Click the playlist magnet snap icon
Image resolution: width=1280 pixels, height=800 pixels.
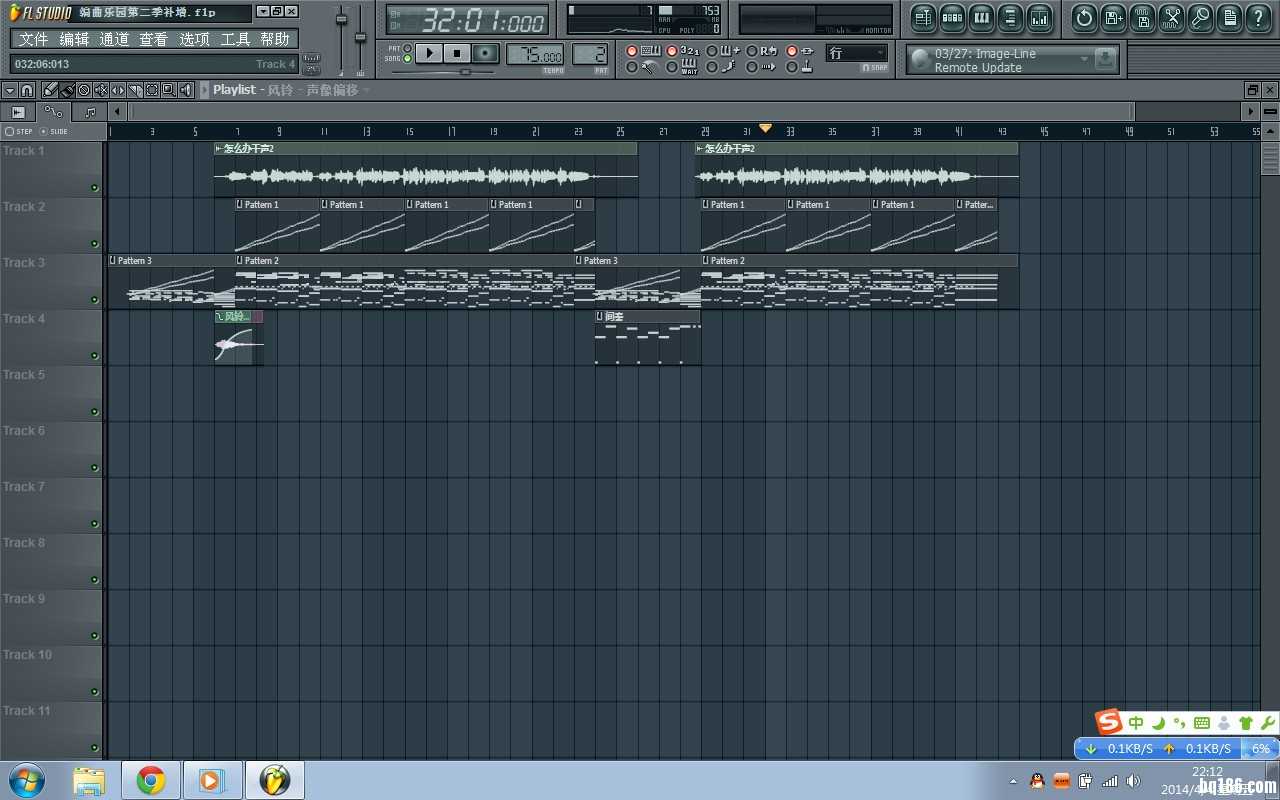27,90
